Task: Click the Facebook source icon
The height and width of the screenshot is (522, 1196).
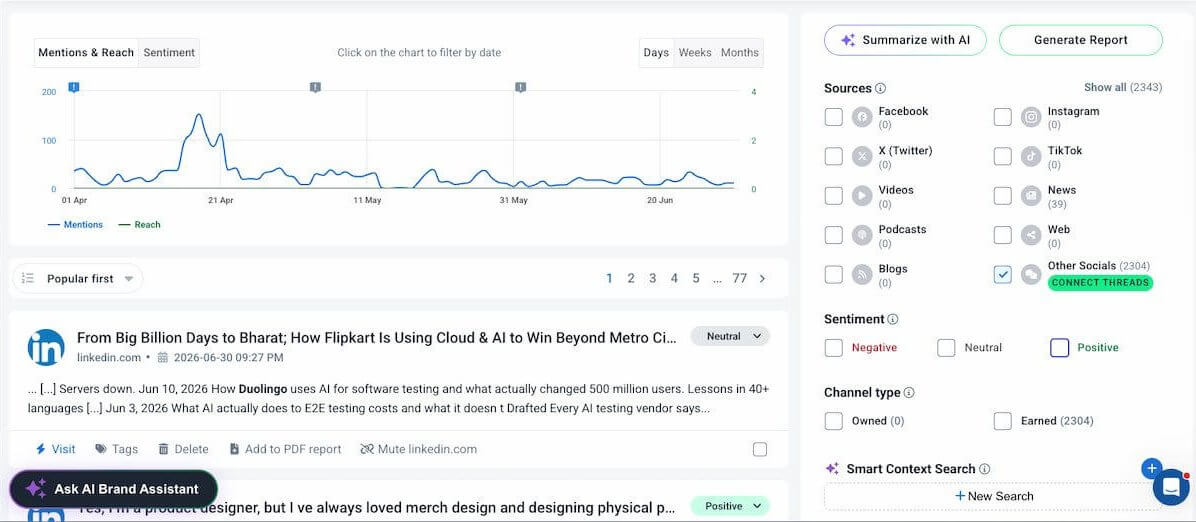Action: click(x=862, y=117)
